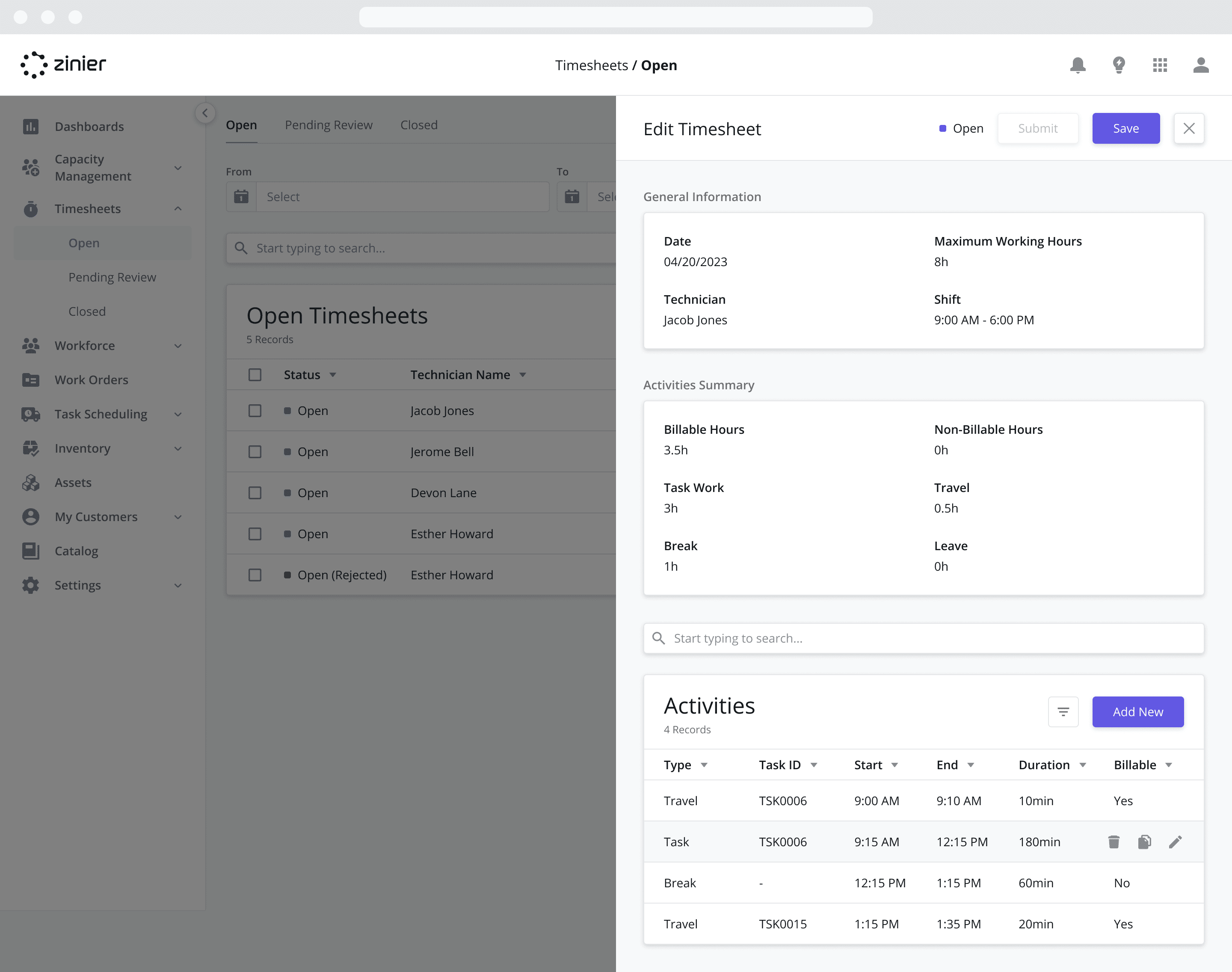Image resolution: width=1232 pixels, height=972 pixels.
Task: Check the Jerome Bell timesheet row
Action: click(255, 451)
